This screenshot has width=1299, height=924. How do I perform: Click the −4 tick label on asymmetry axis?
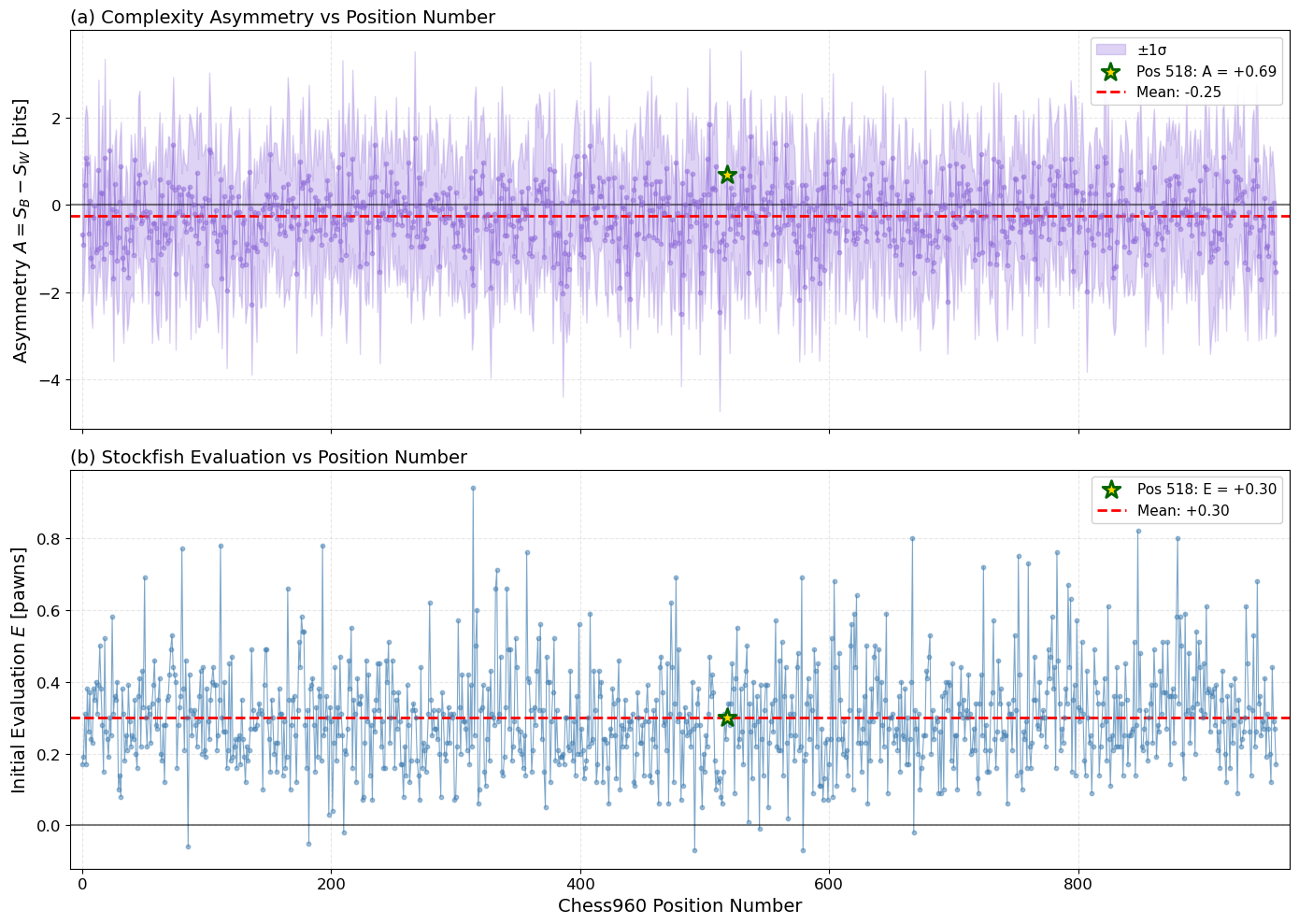tap(49, 380)
